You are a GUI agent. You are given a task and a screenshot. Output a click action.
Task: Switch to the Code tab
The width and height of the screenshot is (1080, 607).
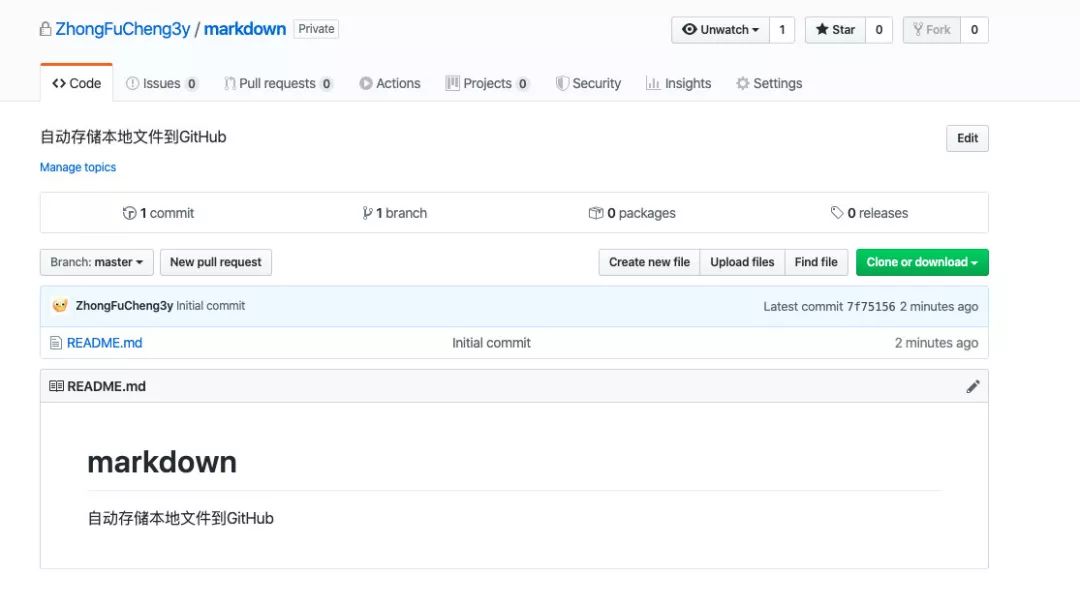pos(76,83)
